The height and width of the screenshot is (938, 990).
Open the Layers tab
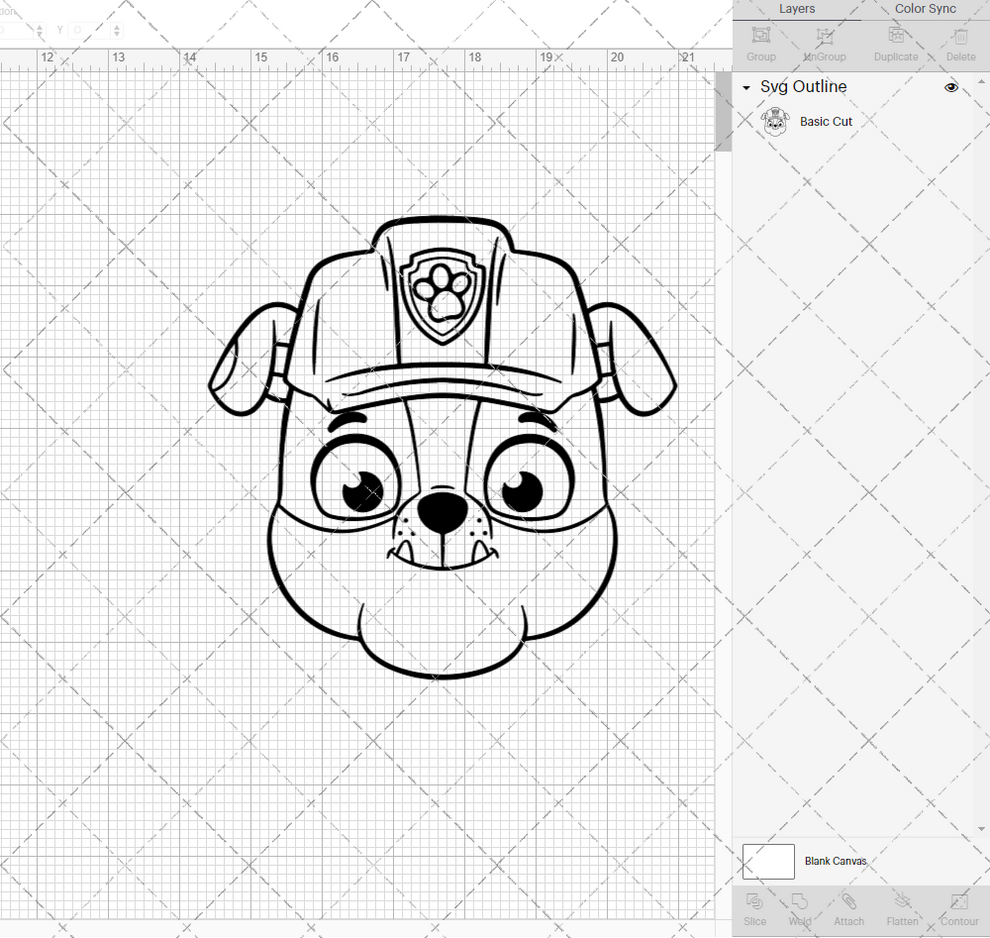click(x=797, y=9)
